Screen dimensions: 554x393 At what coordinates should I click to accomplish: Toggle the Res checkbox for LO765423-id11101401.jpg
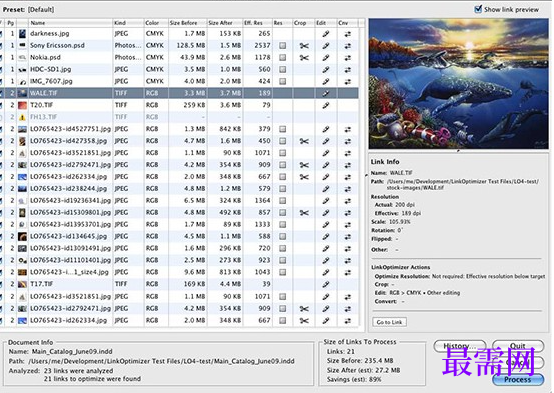283,260
